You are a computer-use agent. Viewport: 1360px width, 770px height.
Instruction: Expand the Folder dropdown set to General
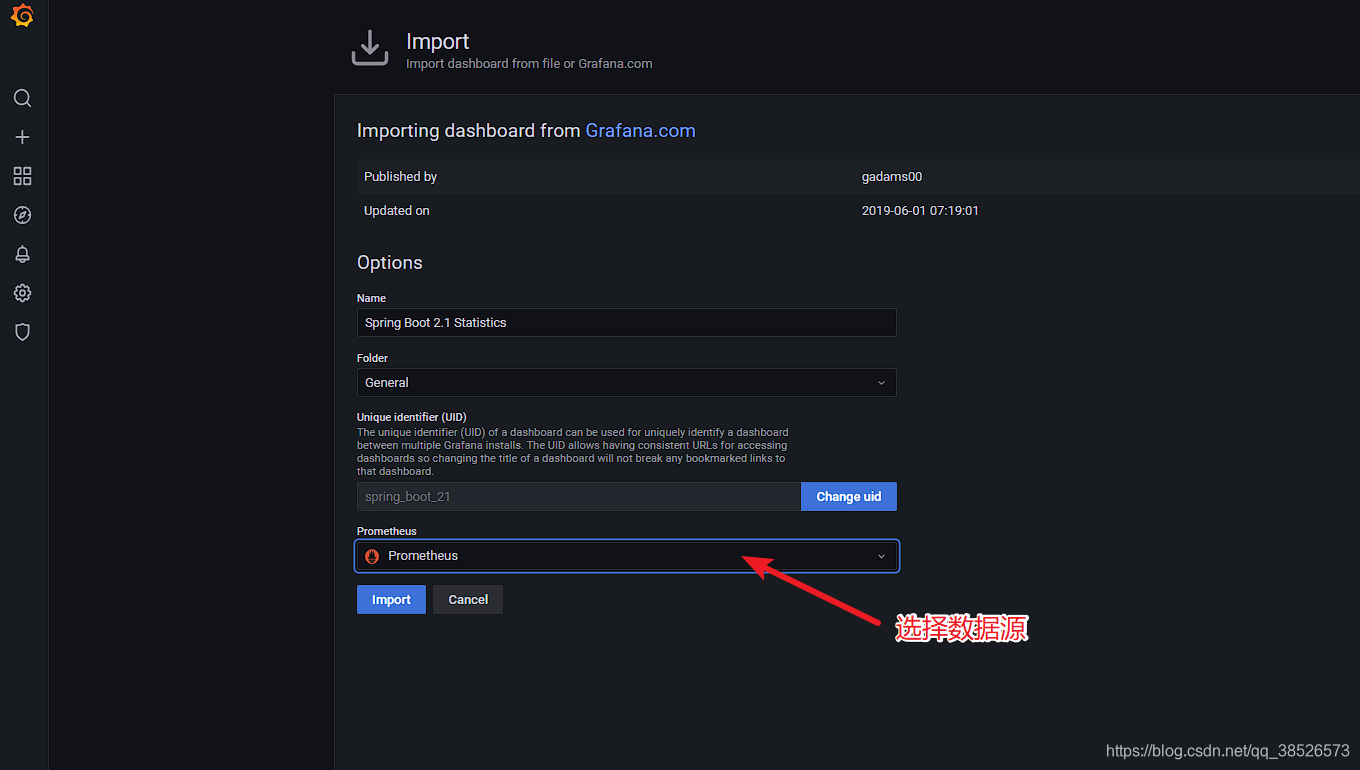pos(627,383)
